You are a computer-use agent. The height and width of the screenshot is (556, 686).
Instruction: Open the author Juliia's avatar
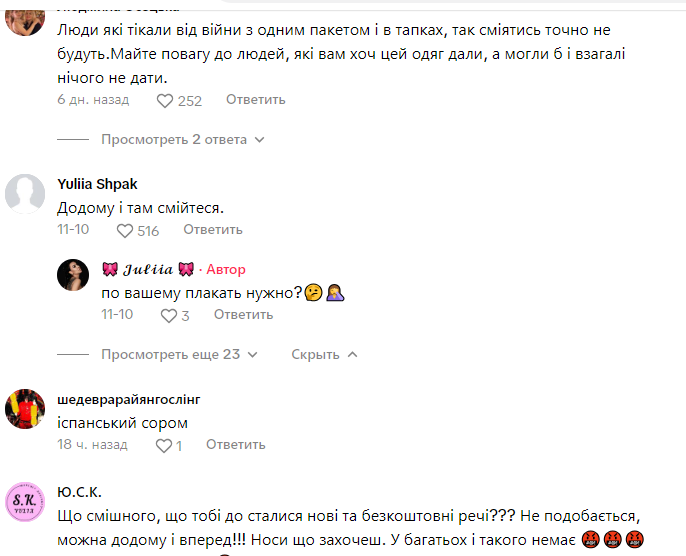pos(73,275)
